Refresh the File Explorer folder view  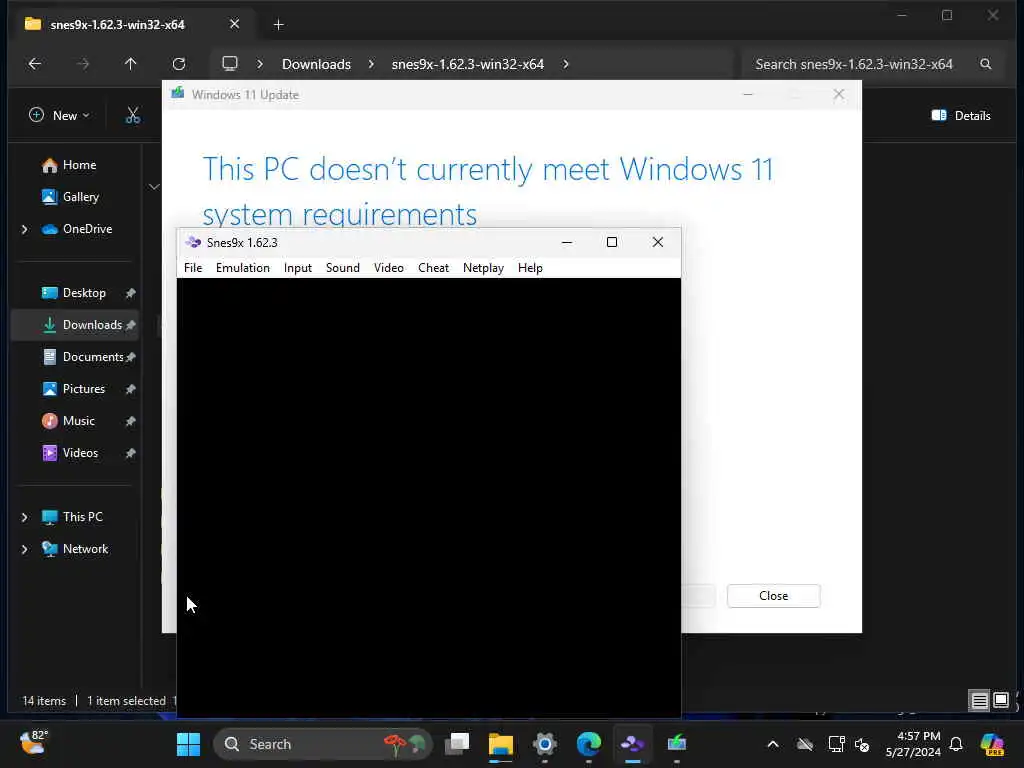pos(179,64)
